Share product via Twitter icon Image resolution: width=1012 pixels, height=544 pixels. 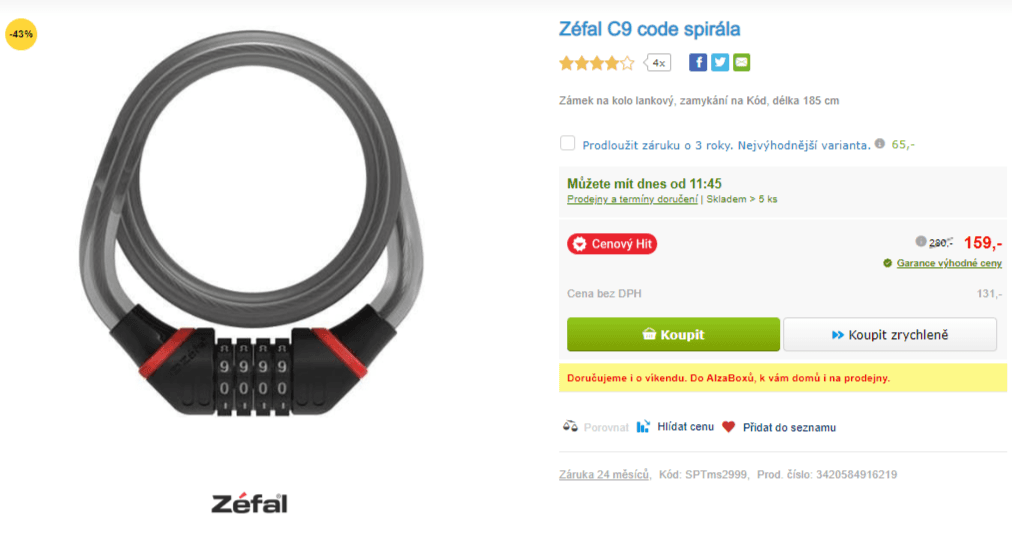click(x=720, y=63)
